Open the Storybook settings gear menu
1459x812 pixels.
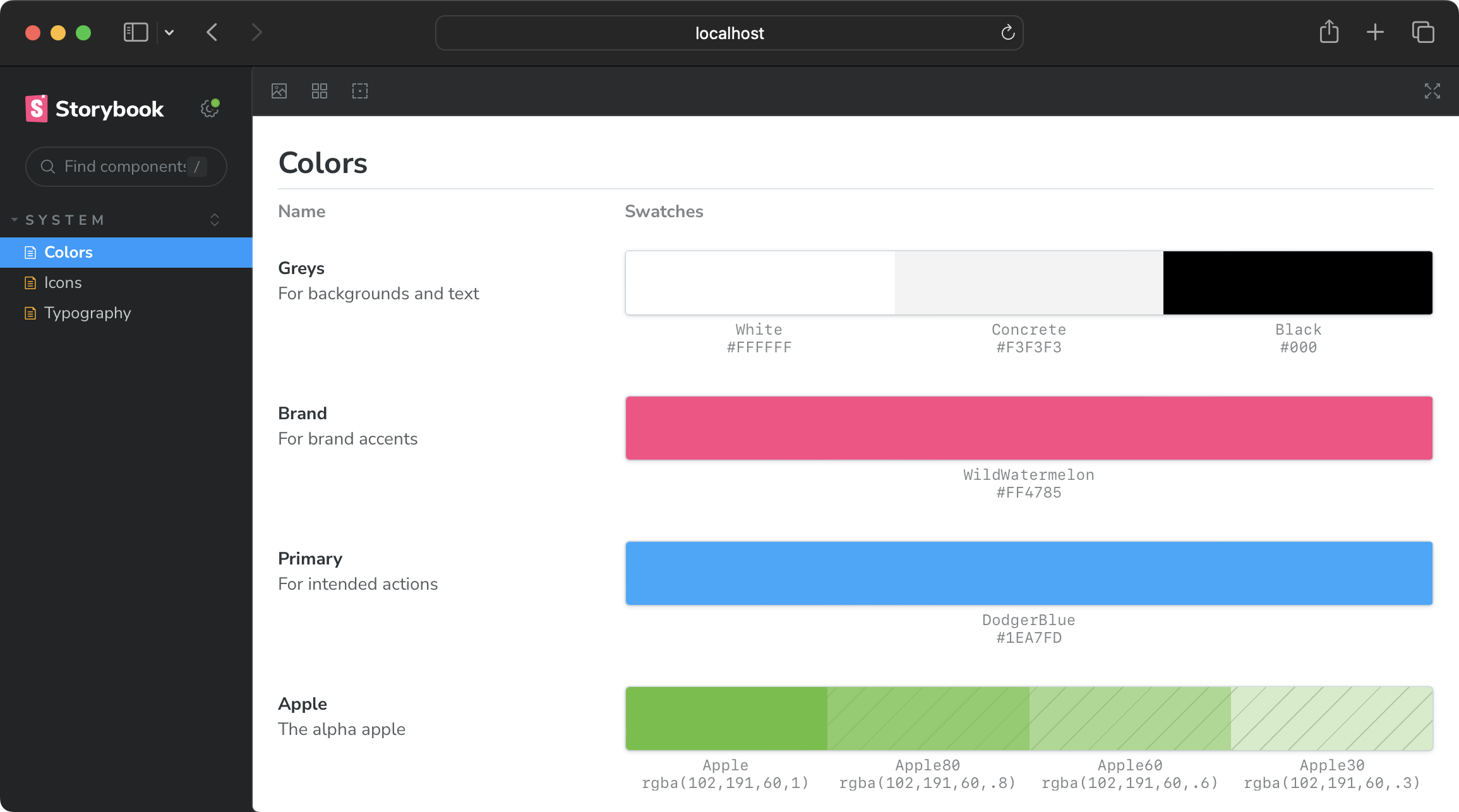click(x=208, y=109)
